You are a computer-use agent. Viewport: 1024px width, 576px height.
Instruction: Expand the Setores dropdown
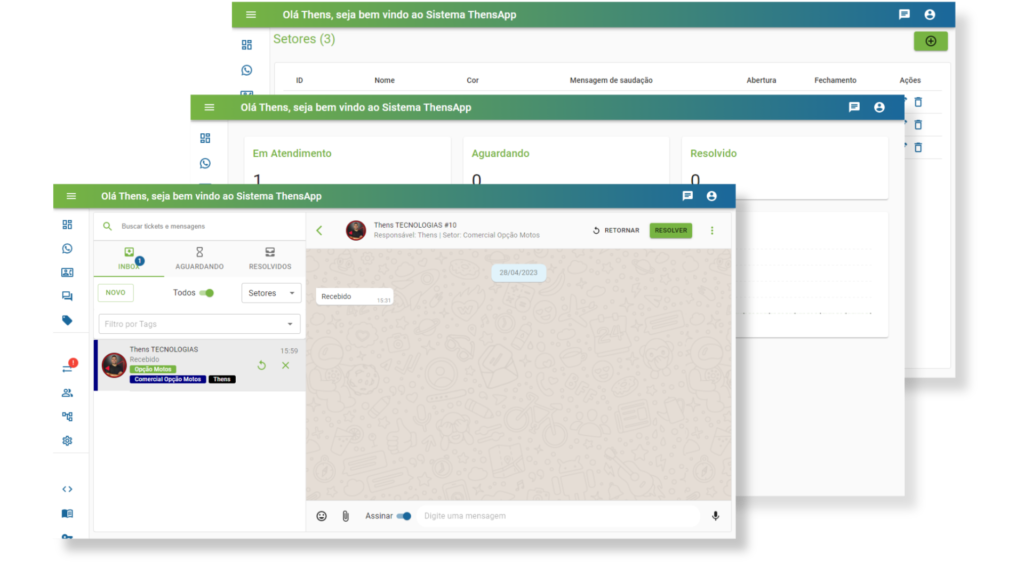coord(271,293)
